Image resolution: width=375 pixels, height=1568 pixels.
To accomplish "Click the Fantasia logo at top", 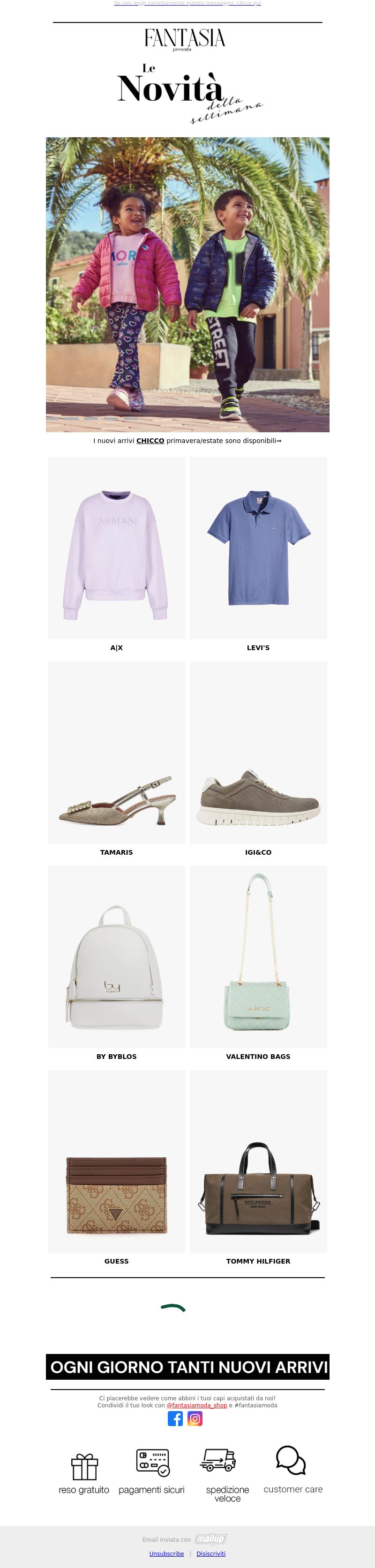I will [x=185, y=38].
